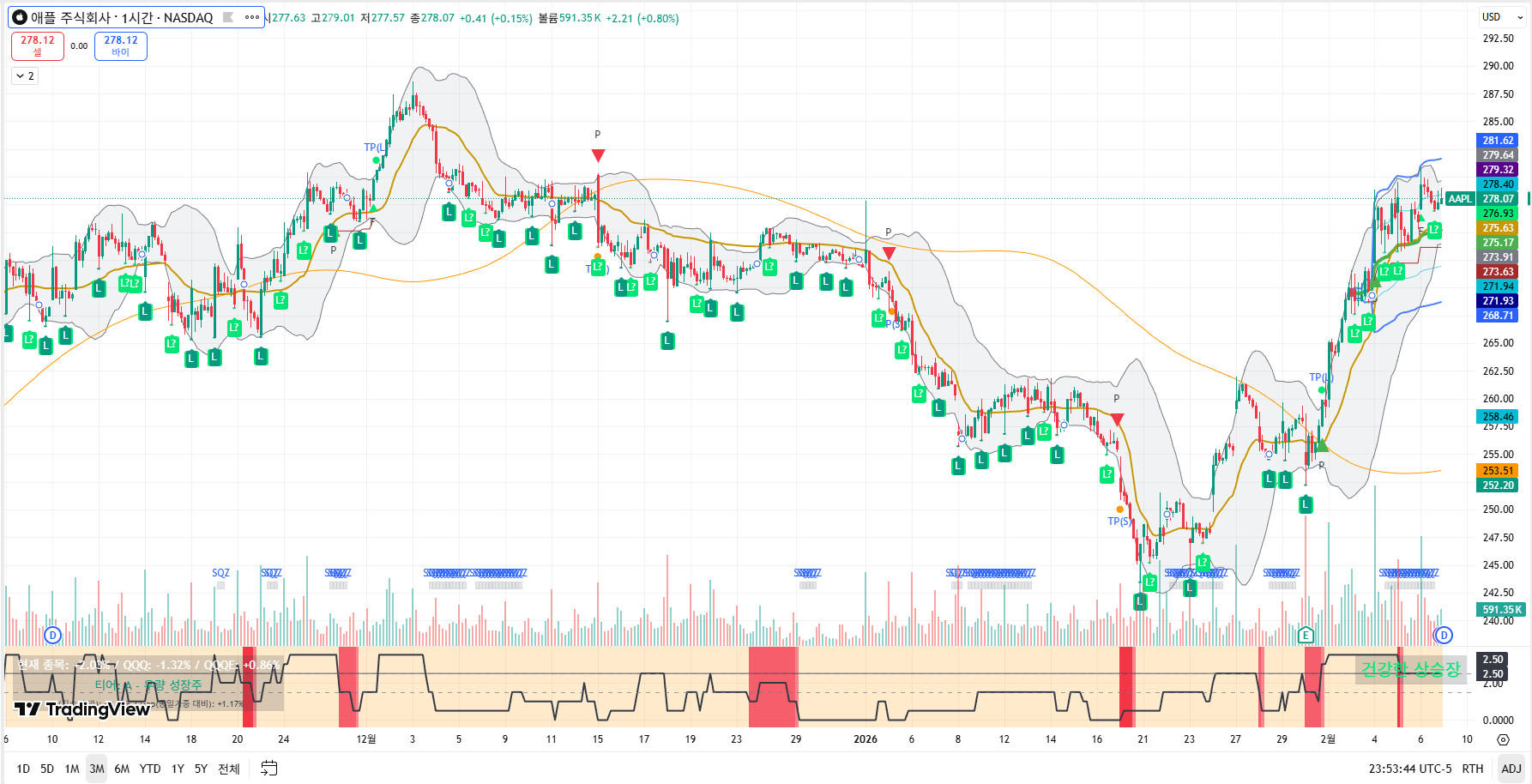
Task: Click the blue 바이 (buy) 278.12 button
Action: click(121, 45)
